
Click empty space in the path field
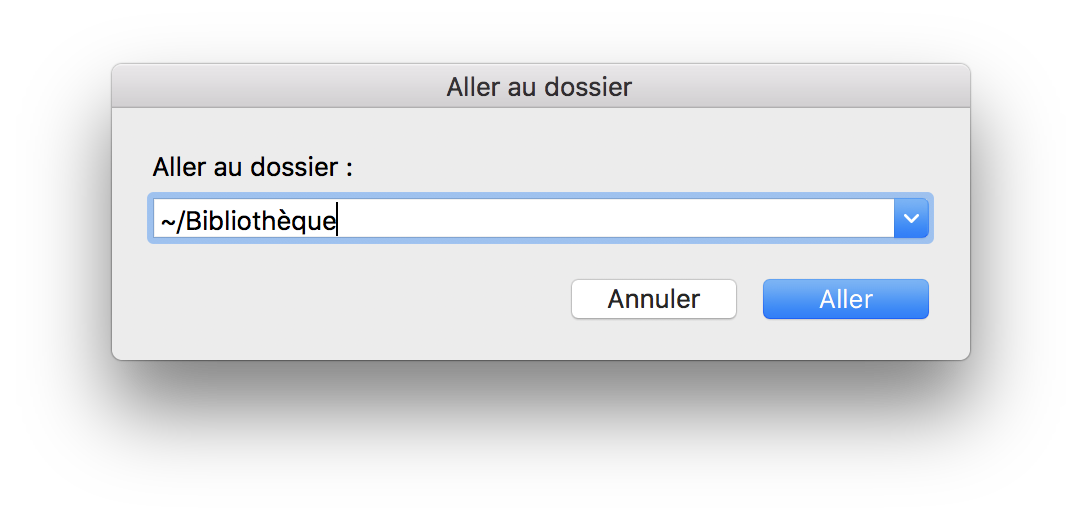(620, 218)
